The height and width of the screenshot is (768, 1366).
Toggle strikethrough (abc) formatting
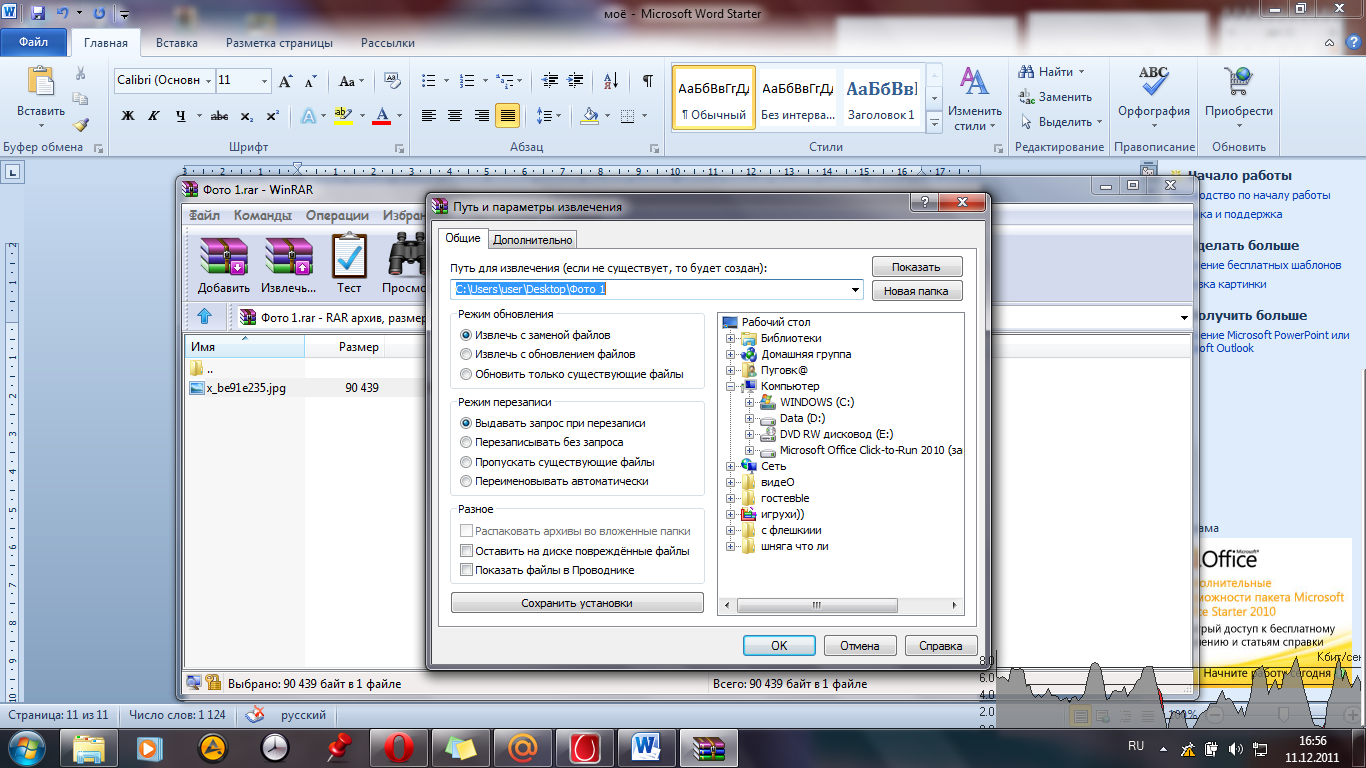[x=220, y=116]
